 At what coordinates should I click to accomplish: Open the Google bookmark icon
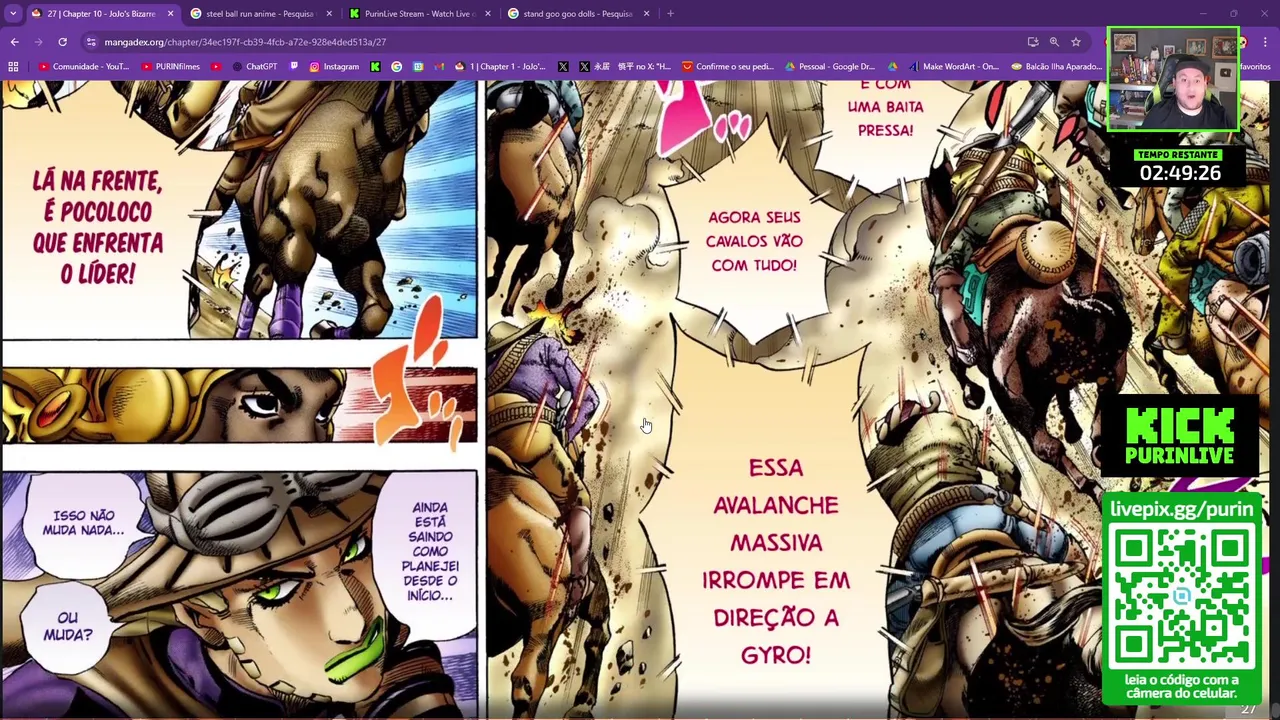tap(397, 67)
